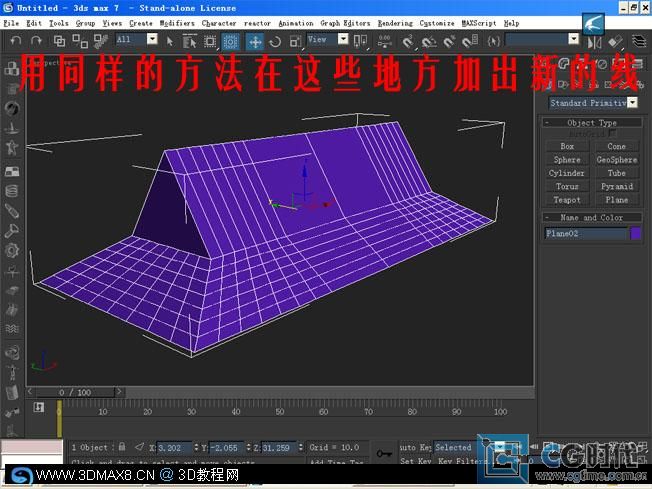Click the Set Key button
The width and height of the screenshot is (652, 489).
tap(415, 461)
